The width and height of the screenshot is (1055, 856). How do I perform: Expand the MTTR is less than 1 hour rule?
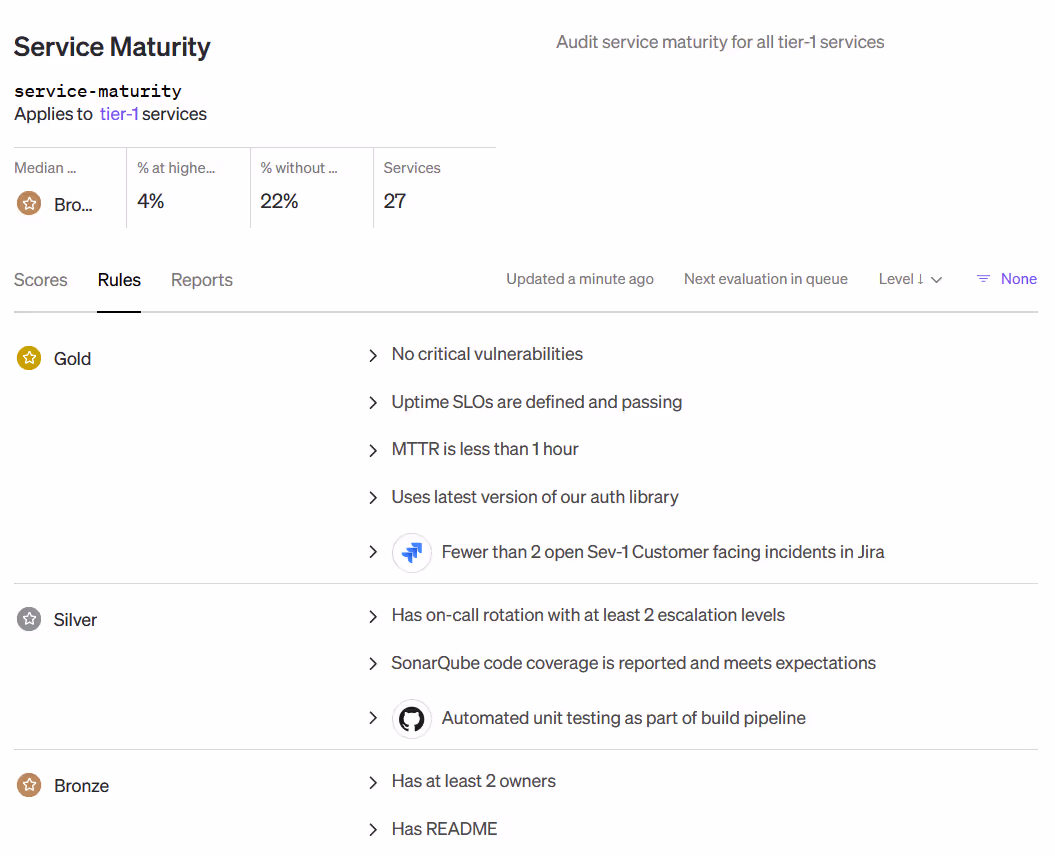(x=373, y=450)
